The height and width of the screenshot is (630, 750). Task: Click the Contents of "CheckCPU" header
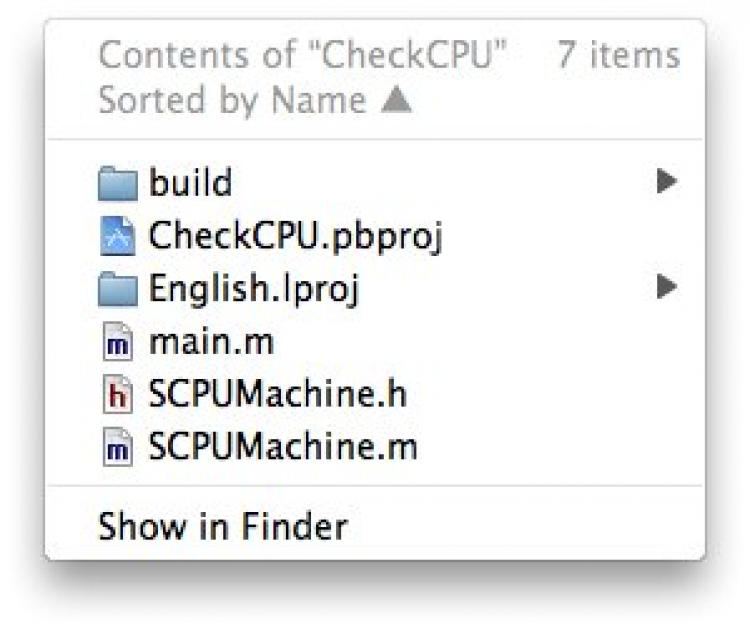tap(303, 55)
